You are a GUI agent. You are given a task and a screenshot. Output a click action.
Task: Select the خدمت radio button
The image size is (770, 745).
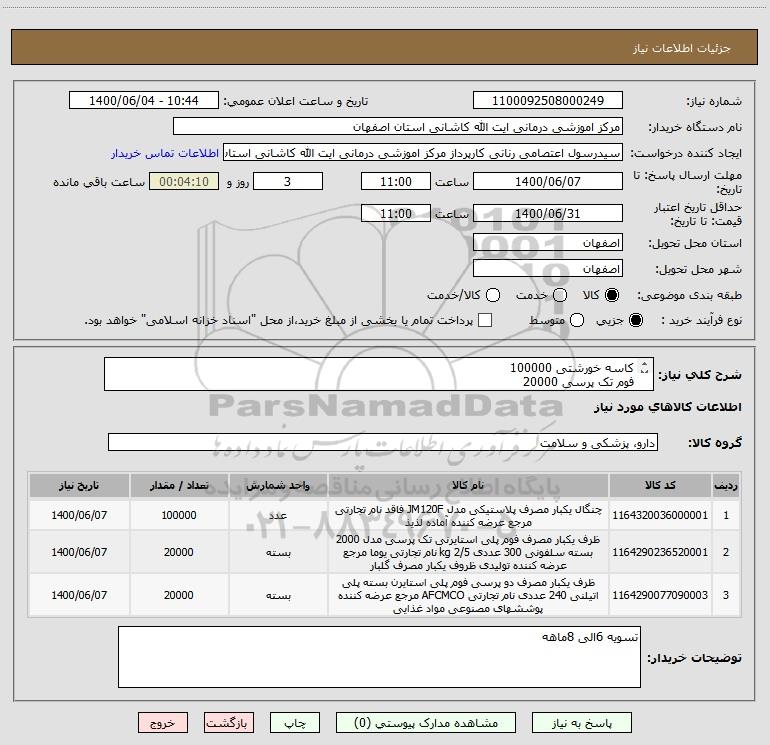[x=560, y=295]
